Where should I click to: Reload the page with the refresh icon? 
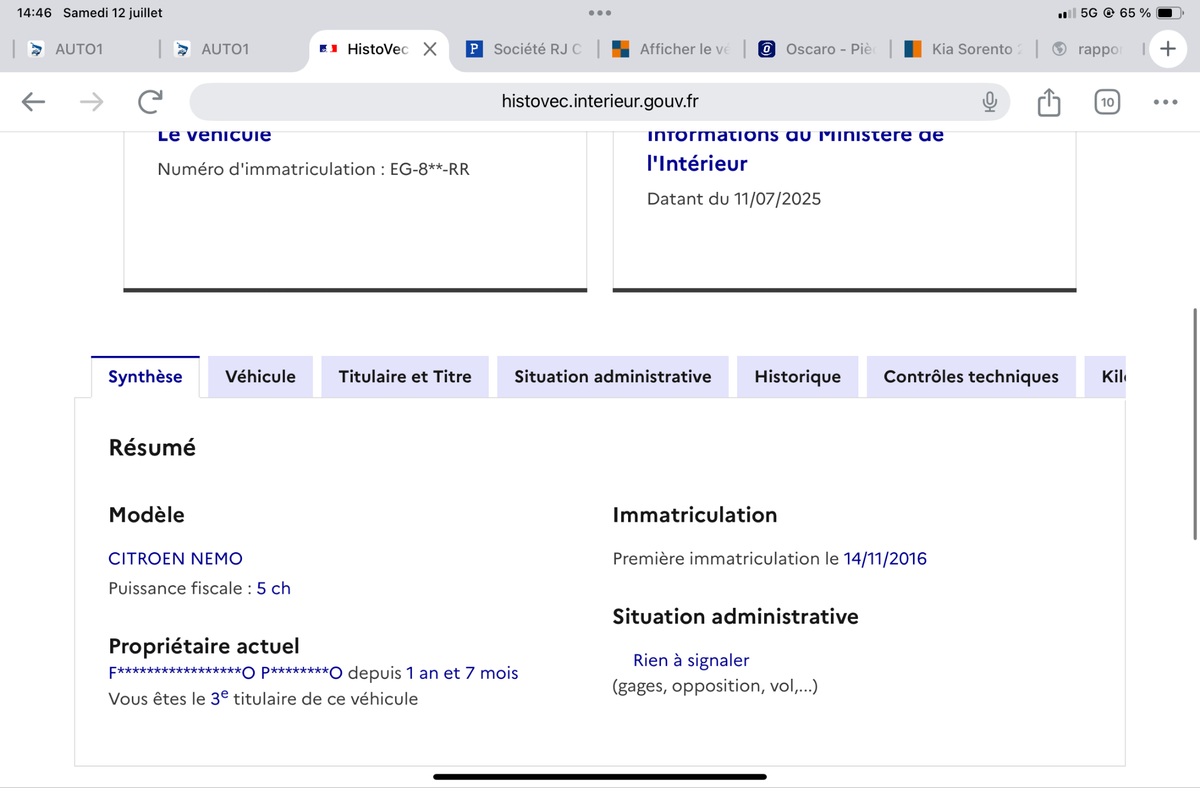coord(151,101)
